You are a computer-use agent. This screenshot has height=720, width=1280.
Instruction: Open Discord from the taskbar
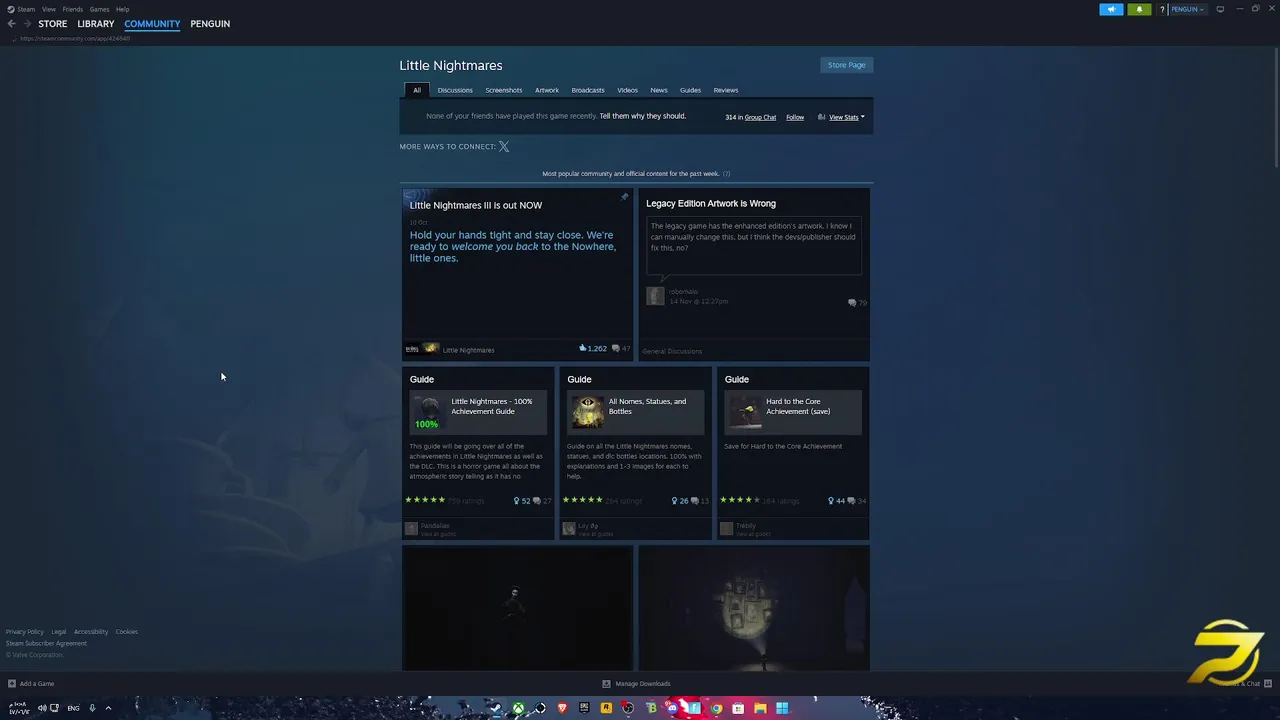pyautogui.click(x=672, y=708)
